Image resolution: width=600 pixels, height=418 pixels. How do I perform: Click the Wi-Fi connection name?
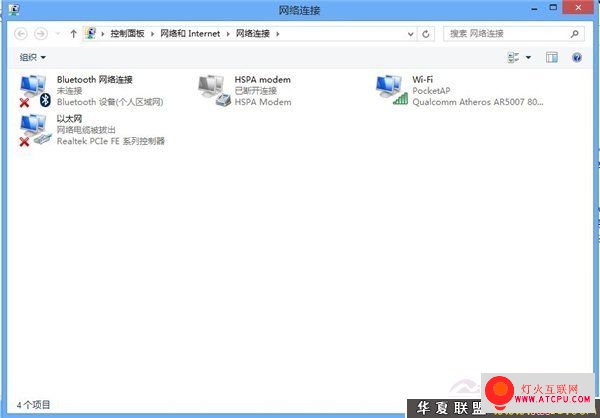(422, 80)
